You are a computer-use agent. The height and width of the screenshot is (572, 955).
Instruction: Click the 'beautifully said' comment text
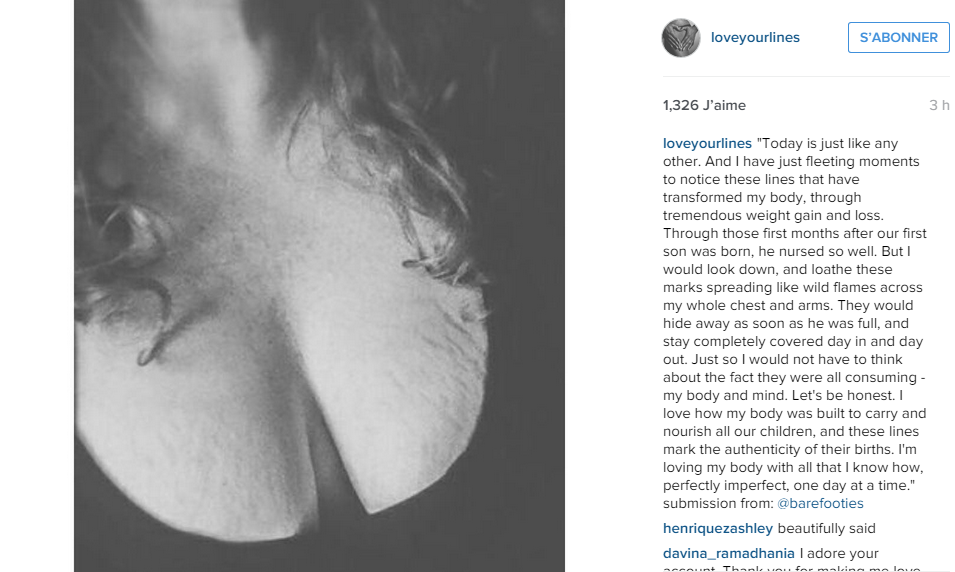(826, 528)
